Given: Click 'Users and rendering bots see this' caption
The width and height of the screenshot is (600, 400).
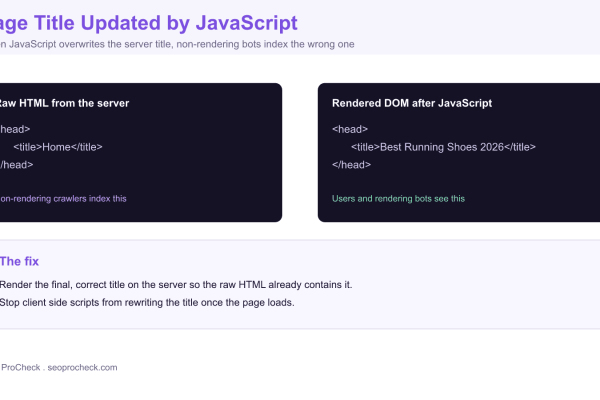Looking at the screenshot, I should coord(398,199).
